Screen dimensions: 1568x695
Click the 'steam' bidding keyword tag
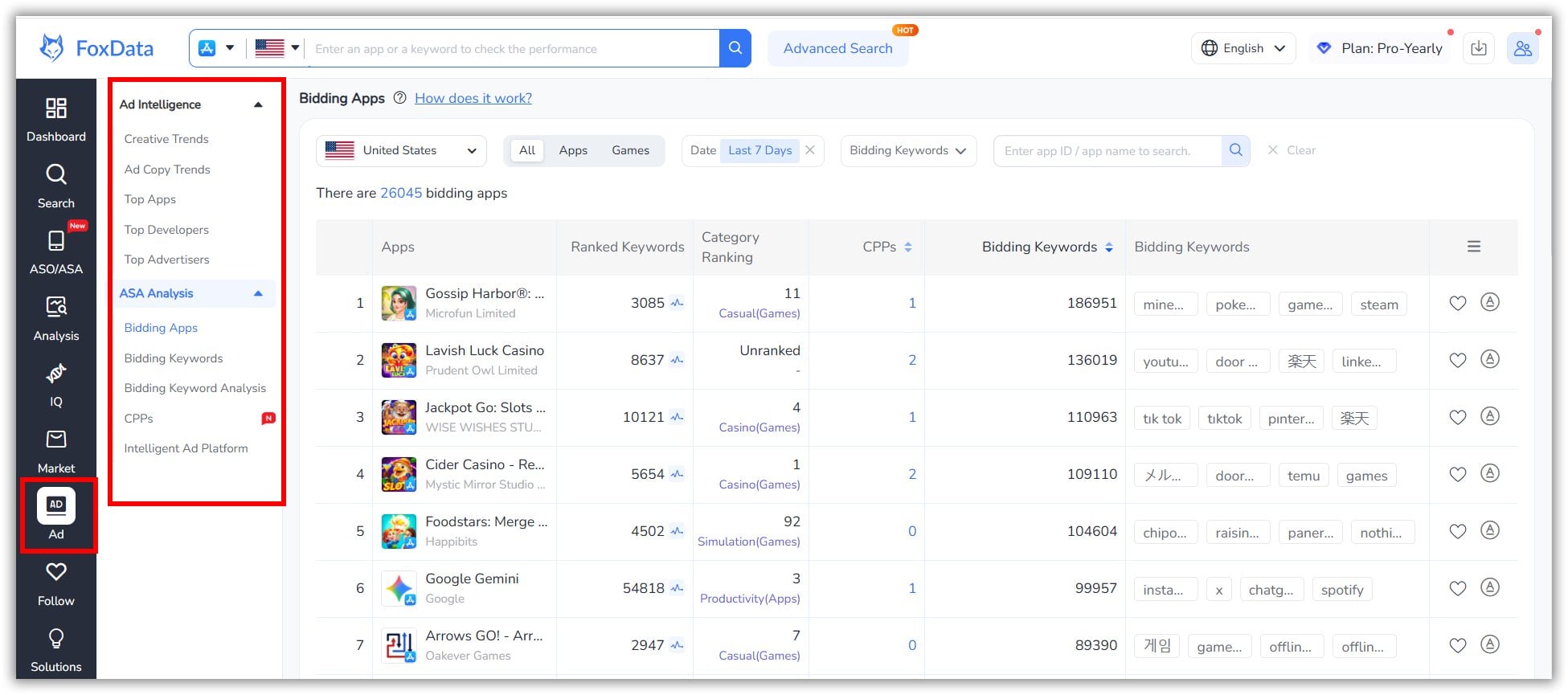[x=1379, y=305]
